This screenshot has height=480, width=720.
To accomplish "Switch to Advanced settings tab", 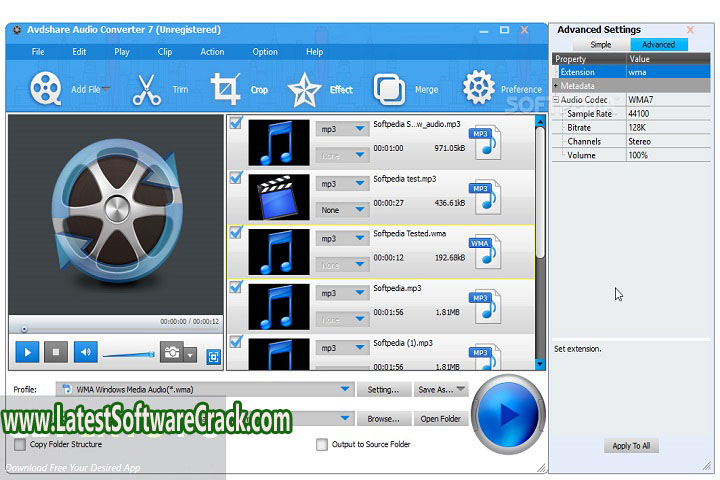I will [x=658, y=45].
